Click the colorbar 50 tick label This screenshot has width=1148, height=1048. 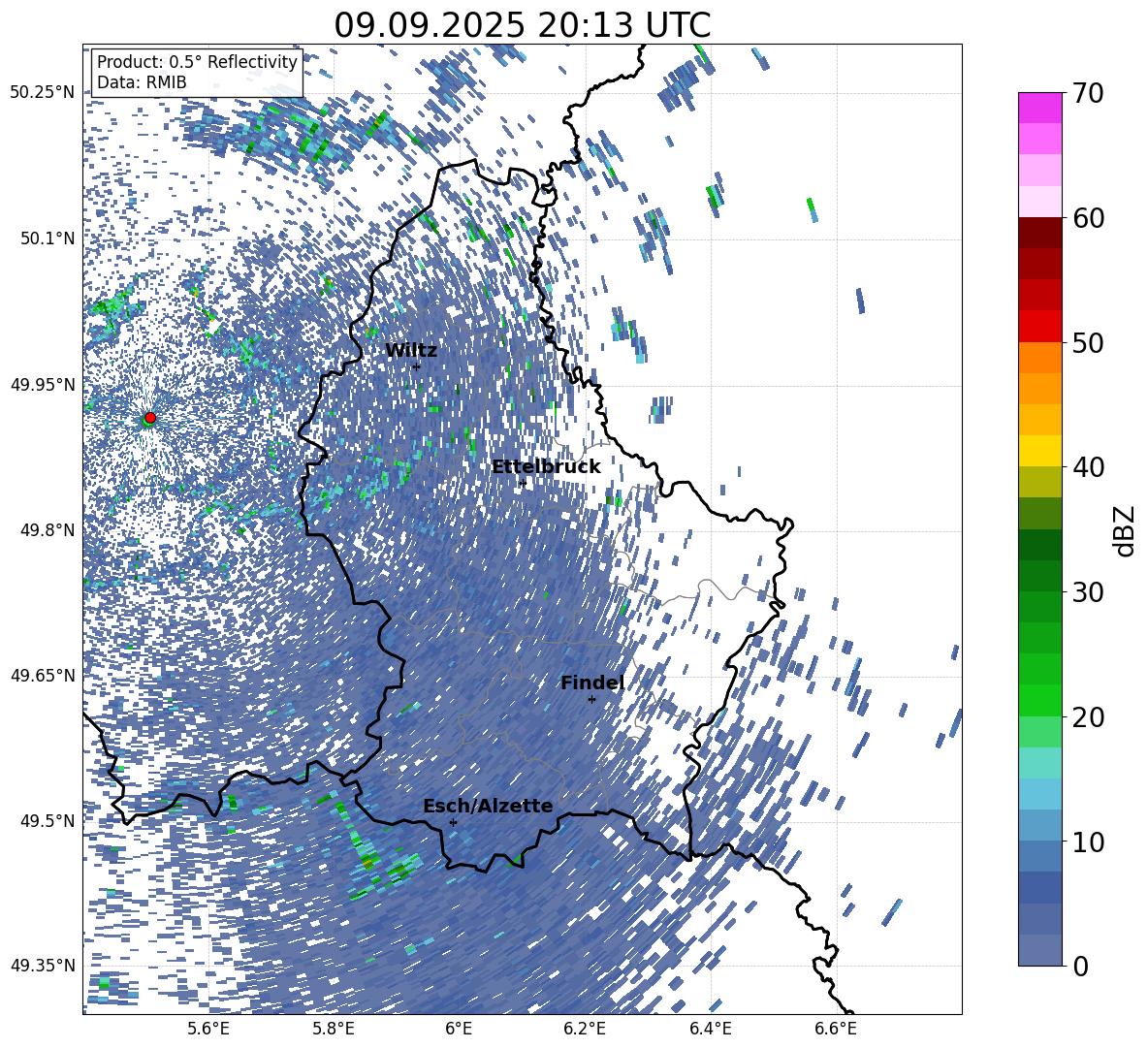(x=1089, y=342)
